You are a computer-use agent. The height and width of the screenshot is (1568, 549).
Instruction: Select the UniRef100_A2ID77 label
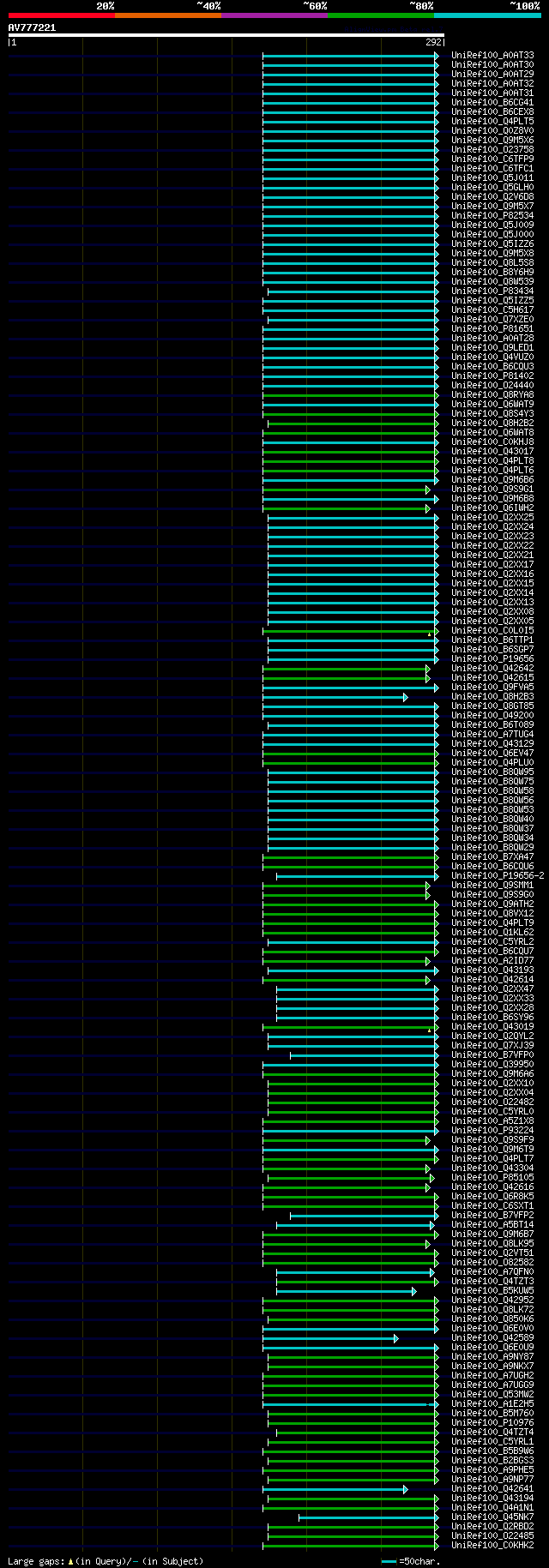click(492, 961)
